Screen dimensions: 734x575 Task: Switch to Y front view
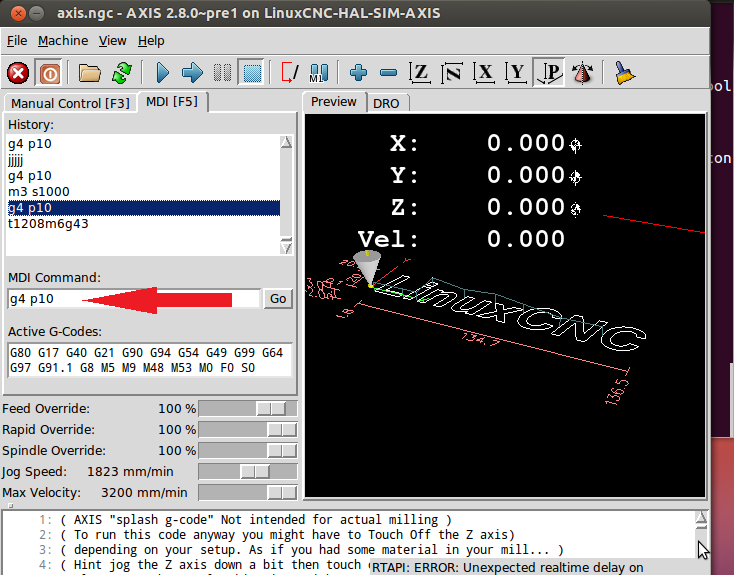pyautogui.click(x=516, y=73)
